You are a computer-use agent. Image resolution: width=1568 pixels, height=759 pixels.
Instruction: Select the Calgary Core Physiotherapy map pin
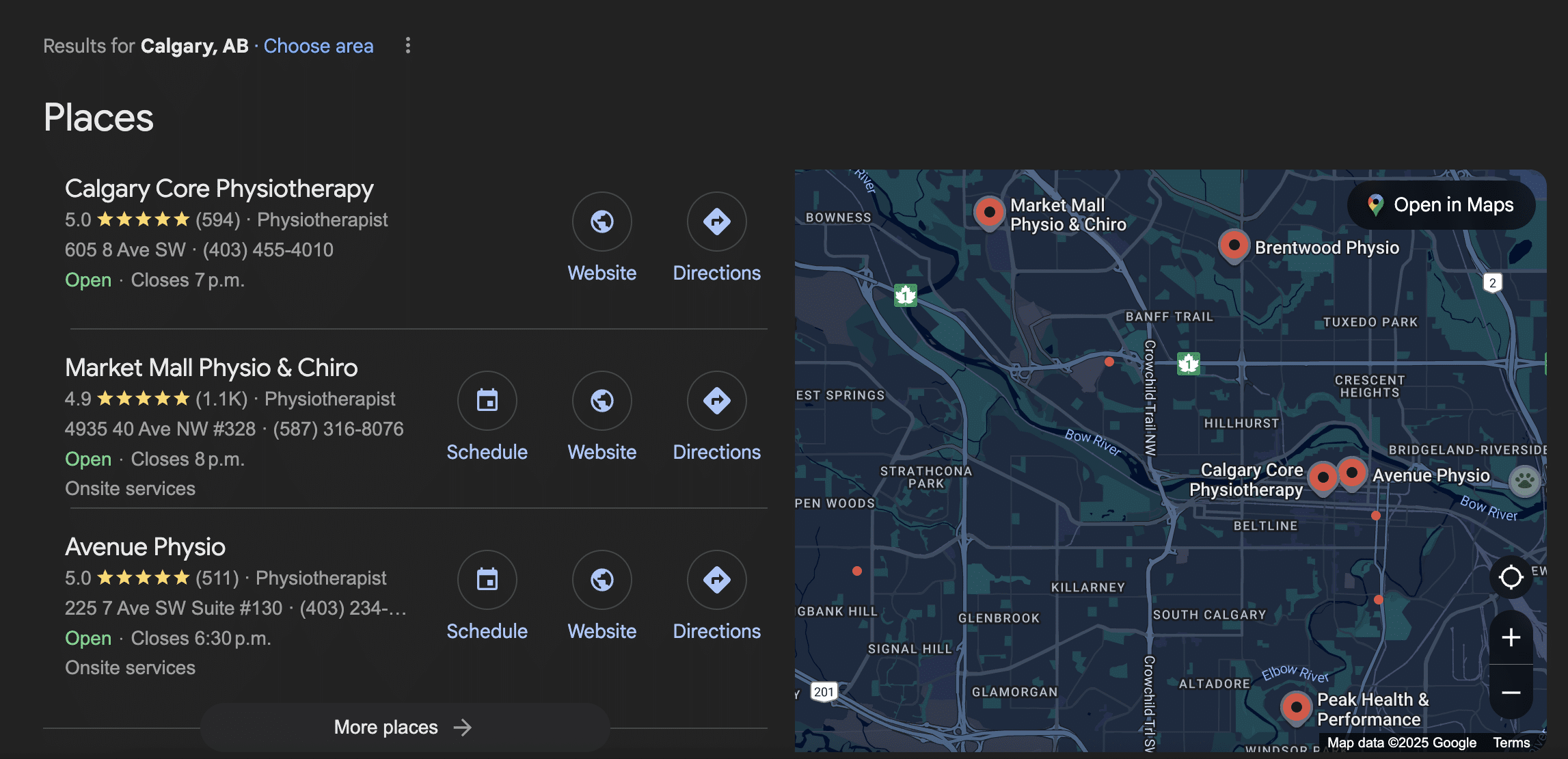point(1323,477)
